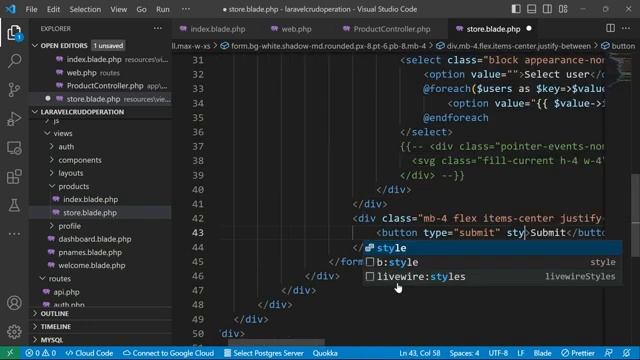Click Connect to Google Cloud
Image resolution: width=640 pixels, height=360 pixels.
coord(168,353)
